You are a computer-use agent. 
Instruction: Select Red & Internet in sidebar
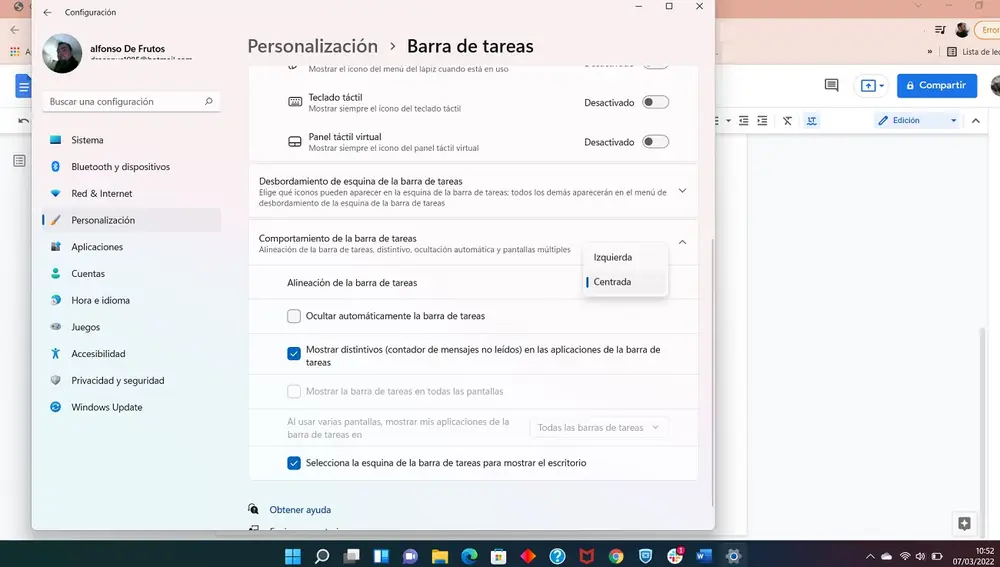tap(131, 193)
